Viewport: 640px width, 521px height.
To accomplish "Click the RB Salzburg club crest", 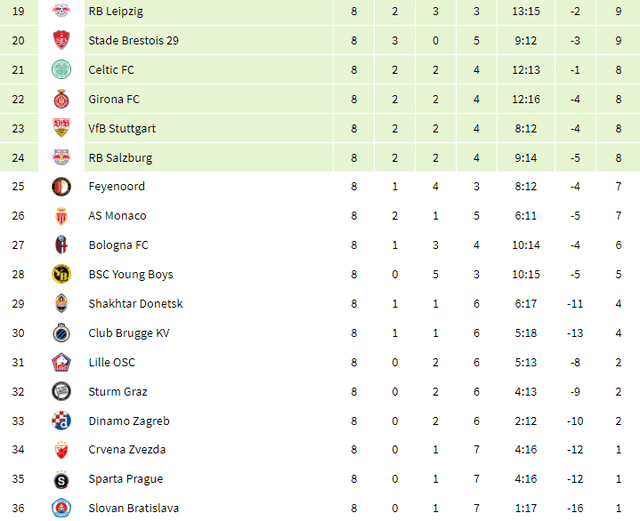I will point(62,157).
